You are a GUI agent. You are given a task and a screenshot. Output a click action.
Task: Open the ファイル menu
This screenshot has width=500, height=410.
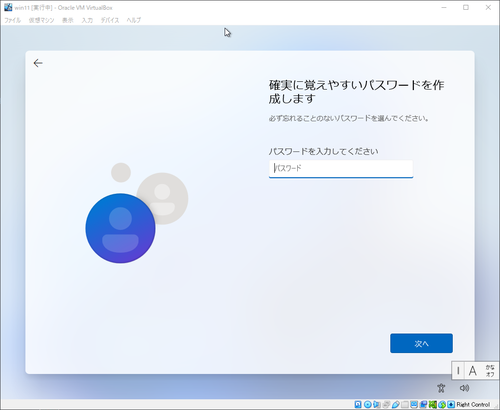click(12, 20)
